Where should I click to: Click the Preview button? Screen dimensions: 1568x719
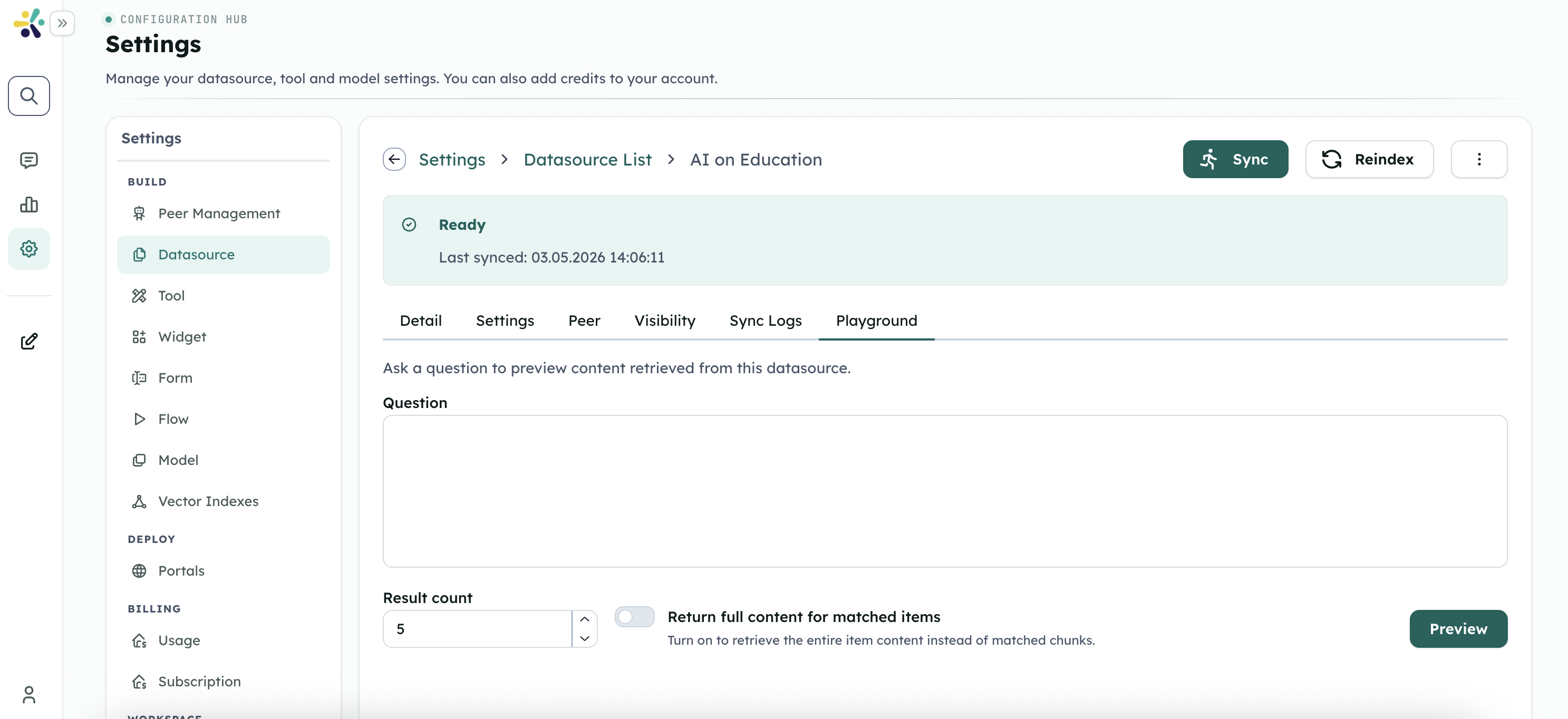1458,628
